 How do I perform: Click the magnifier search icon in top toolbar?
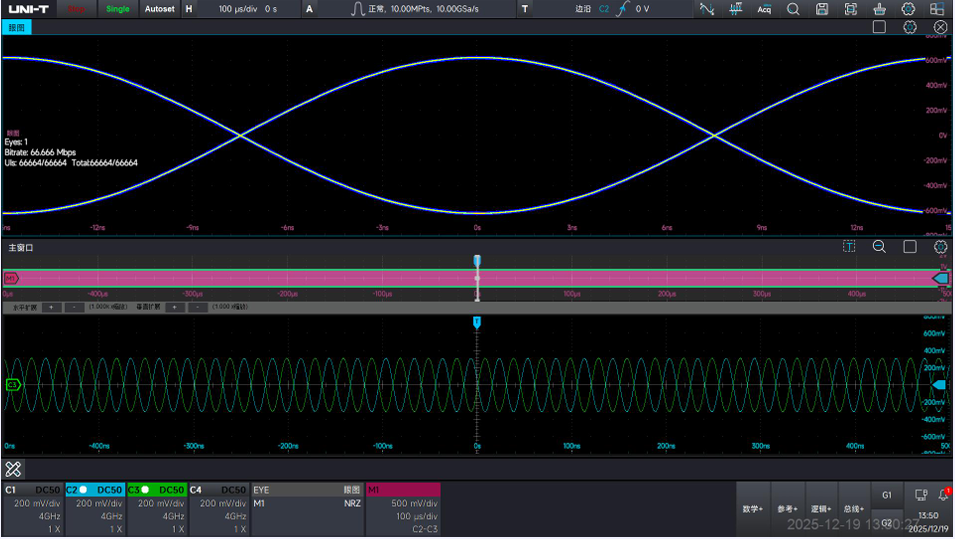point(793,9)
